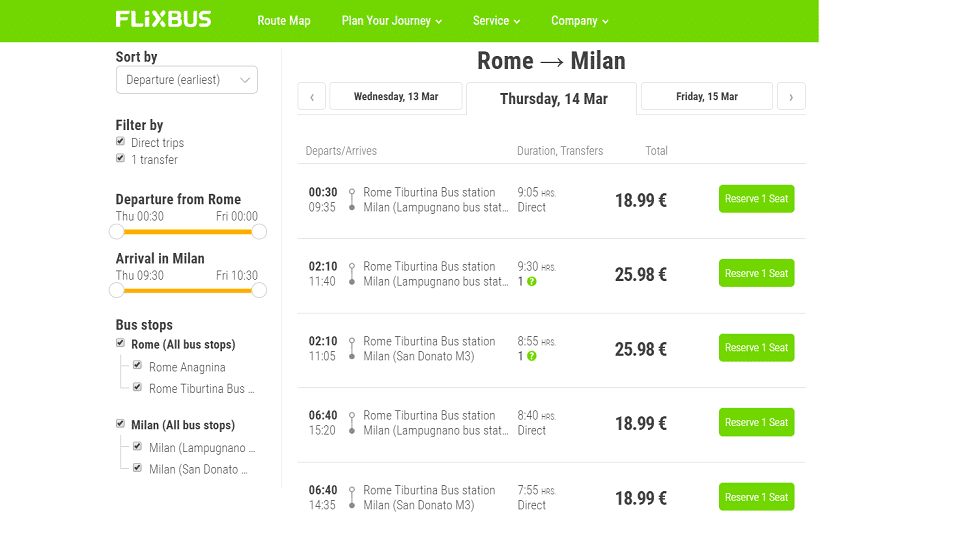The height and width of the screenshot is (534, 960).
Task: Click route stops icon of 06:40–15:20 trip
Action: (x=352, y=423)
